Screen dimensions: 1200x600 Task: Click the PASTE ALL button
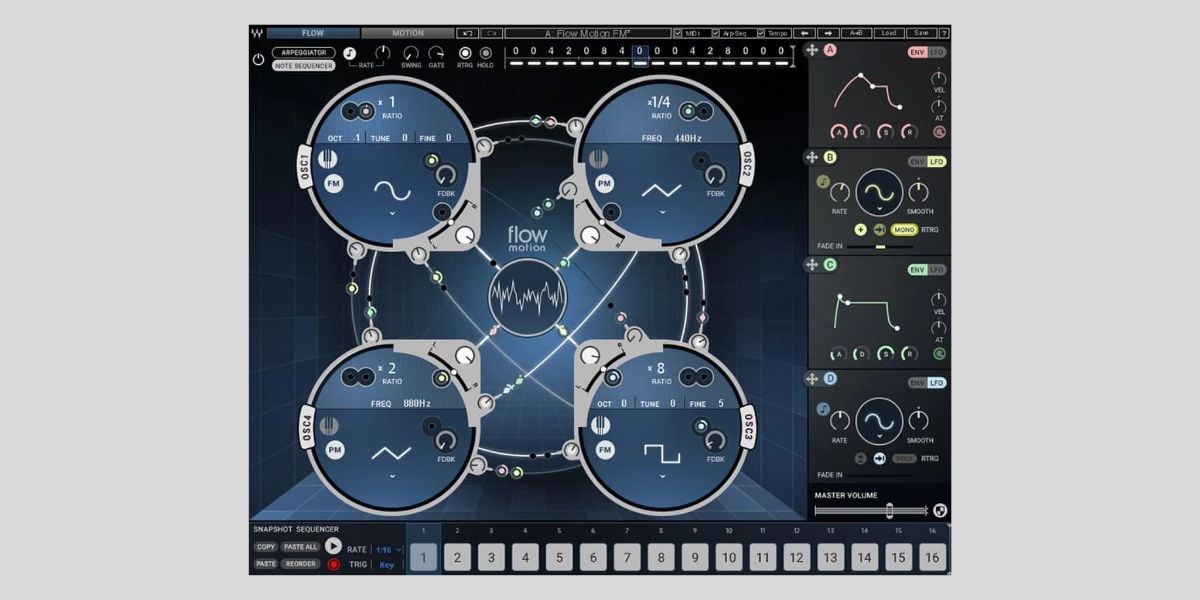click(x=300, y=547)
